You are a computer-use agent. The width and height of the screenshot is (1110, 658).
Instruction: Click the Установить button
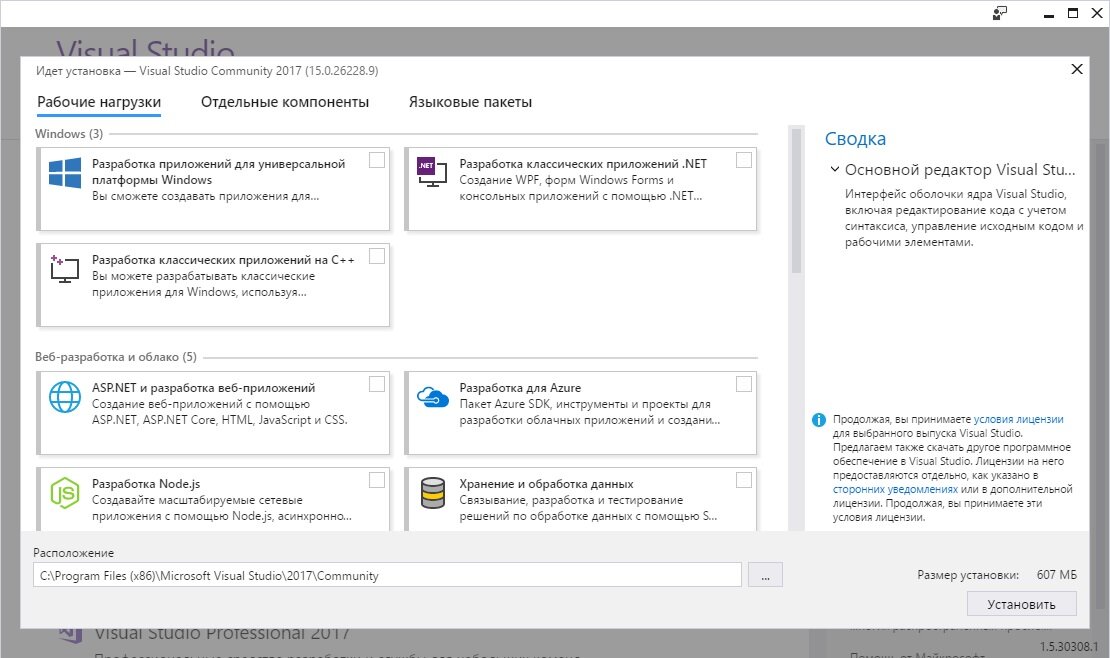[x=1022, y=604]
